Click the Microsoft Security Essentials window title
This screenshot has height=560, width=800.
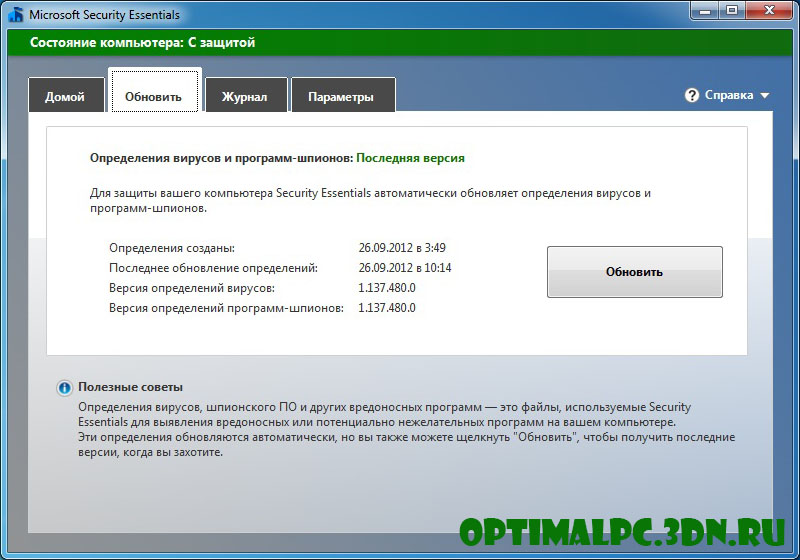104,15
